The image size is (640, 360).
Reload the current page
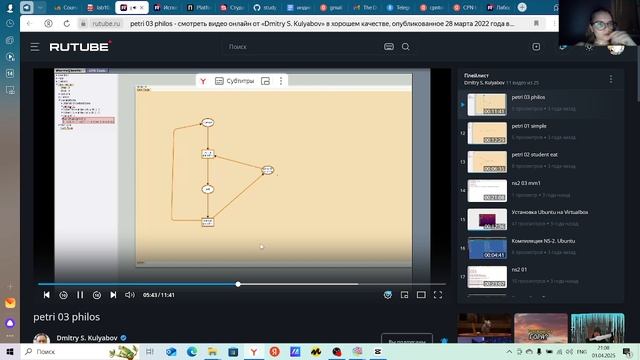point(67,24)
